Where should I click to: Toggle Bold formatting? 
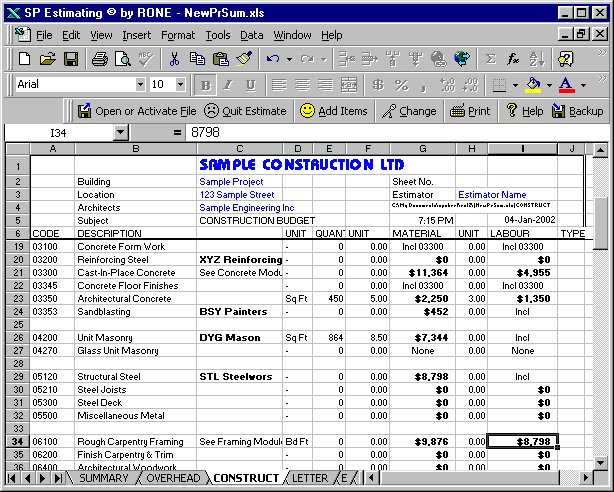click(x=206, y=85)
